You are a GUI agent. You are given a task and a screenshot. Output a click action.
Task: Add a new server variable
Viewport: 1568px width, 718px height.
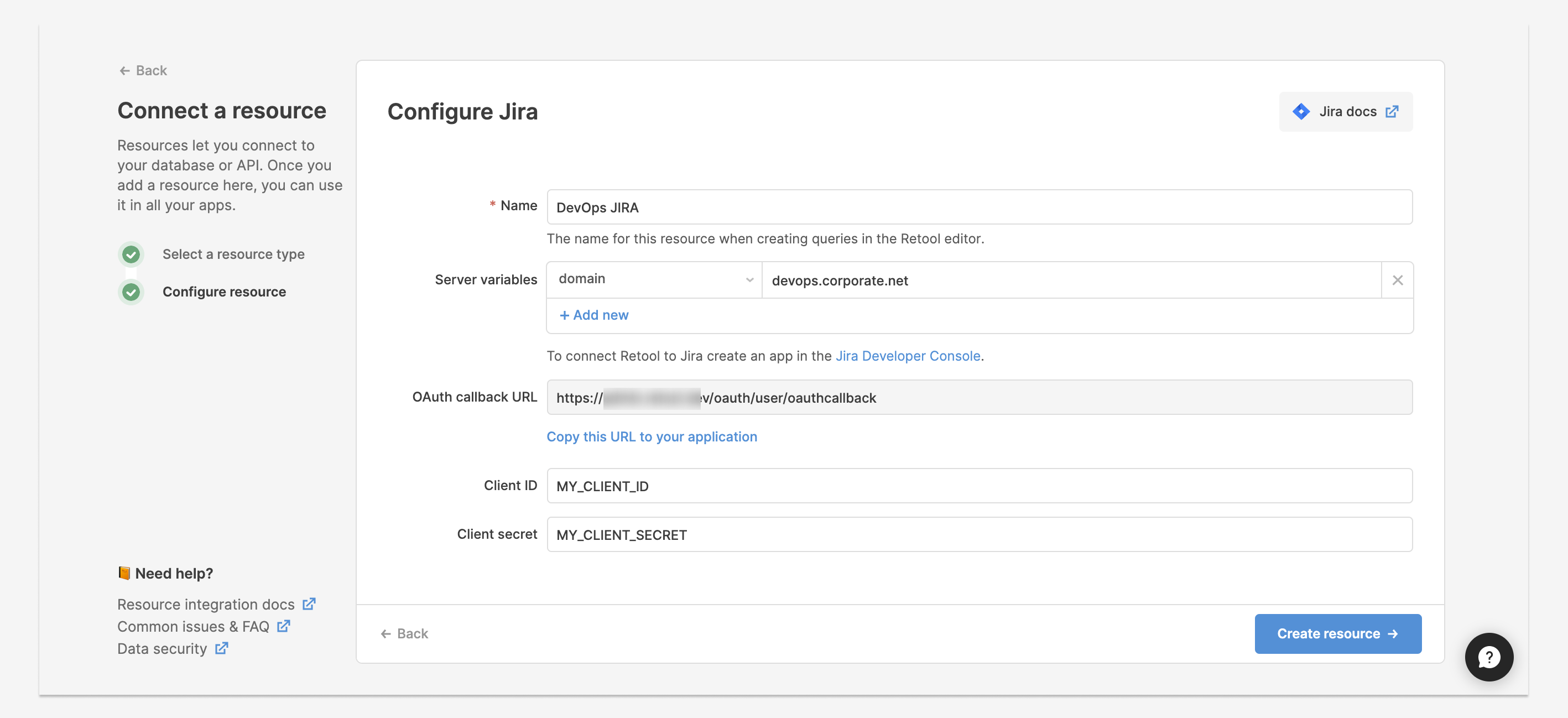coord(594,315)
